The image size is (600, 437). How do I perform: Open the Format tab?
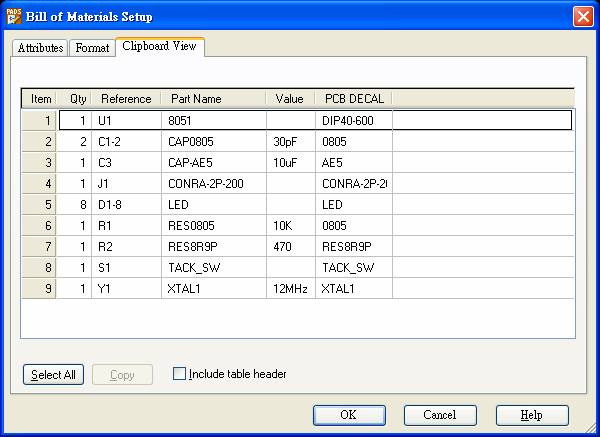click(x=92, y=48)
